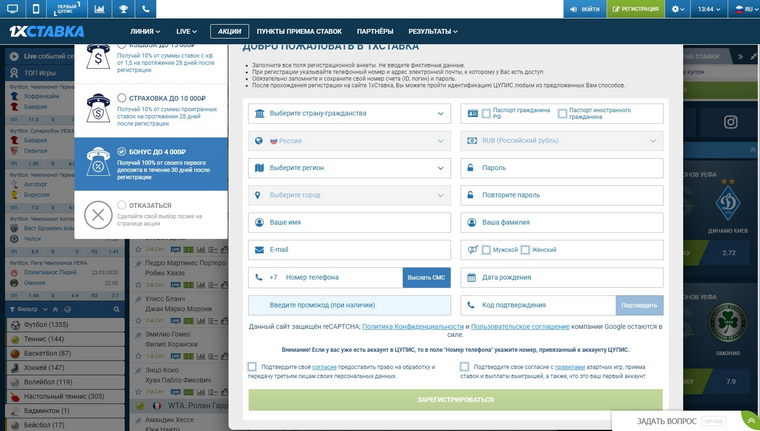
Task: Go to Пункты приема ставок
Action: point(299,32)
